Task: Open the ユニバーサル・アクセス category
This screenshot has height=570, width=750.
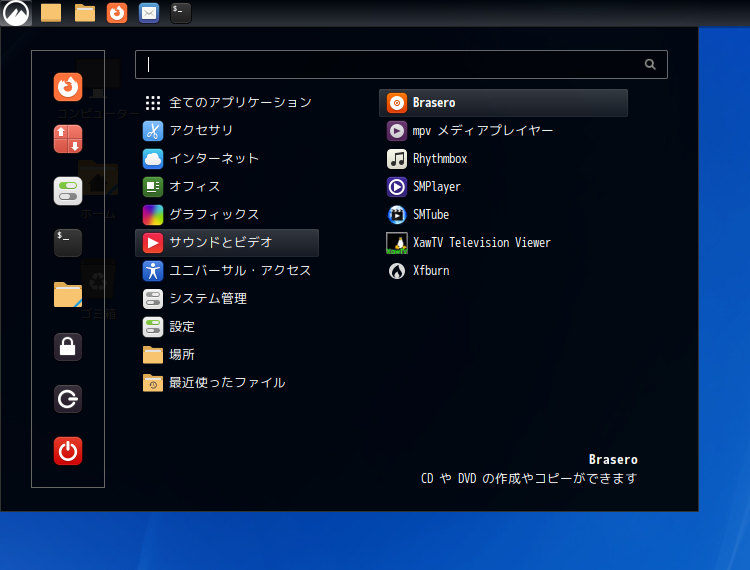Action: pyautogui.click(x=227, y=271)
